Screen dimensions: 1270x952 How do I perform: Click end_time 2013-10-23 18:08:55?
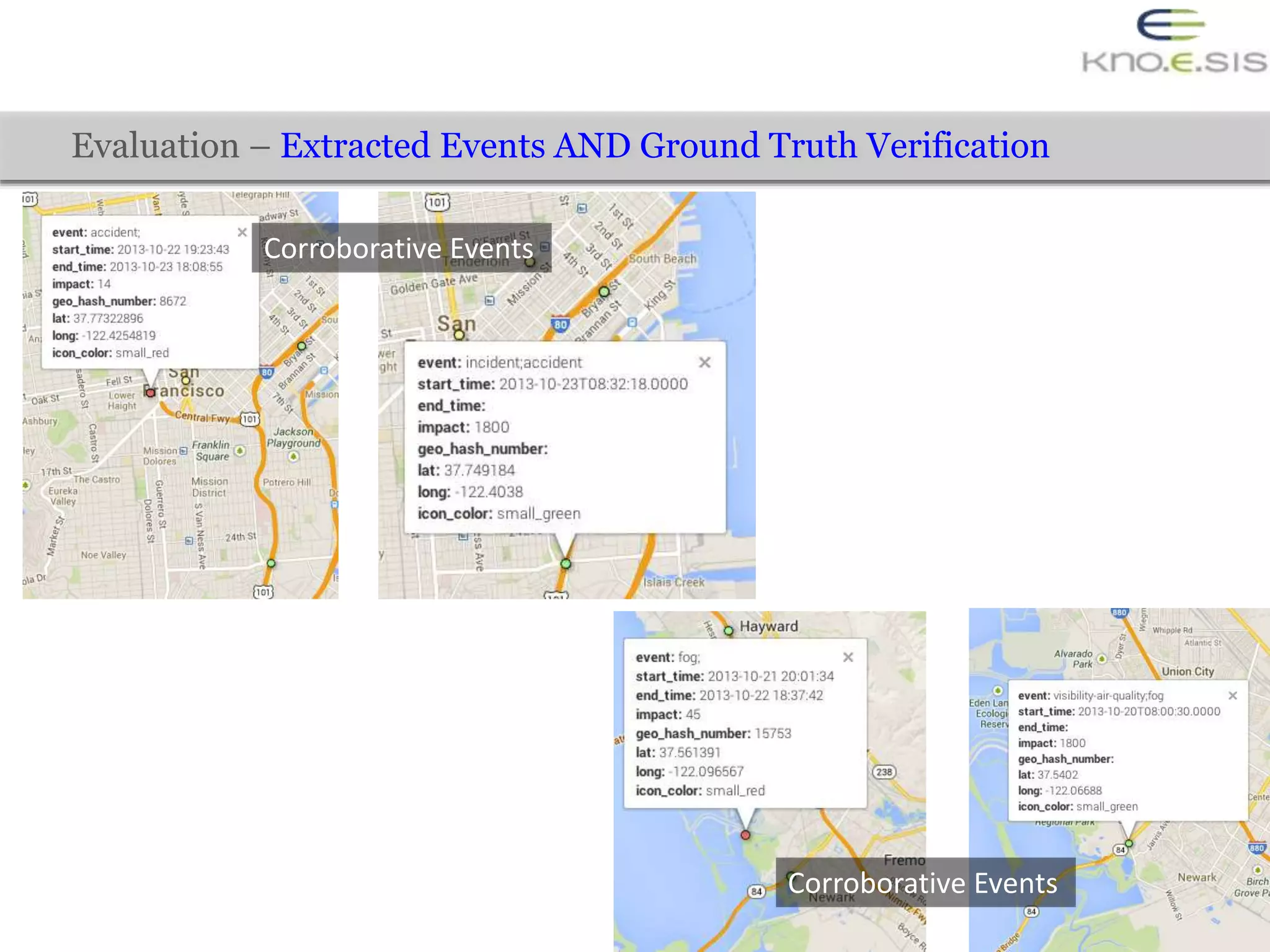137,267
